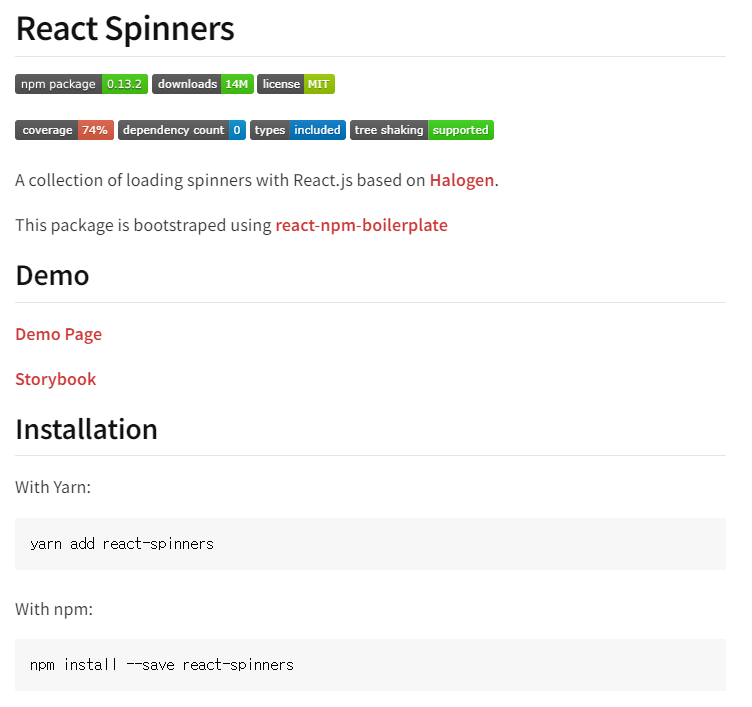Open the Storybook link
This screenshot has width=752, height=707.
[56, 379]
